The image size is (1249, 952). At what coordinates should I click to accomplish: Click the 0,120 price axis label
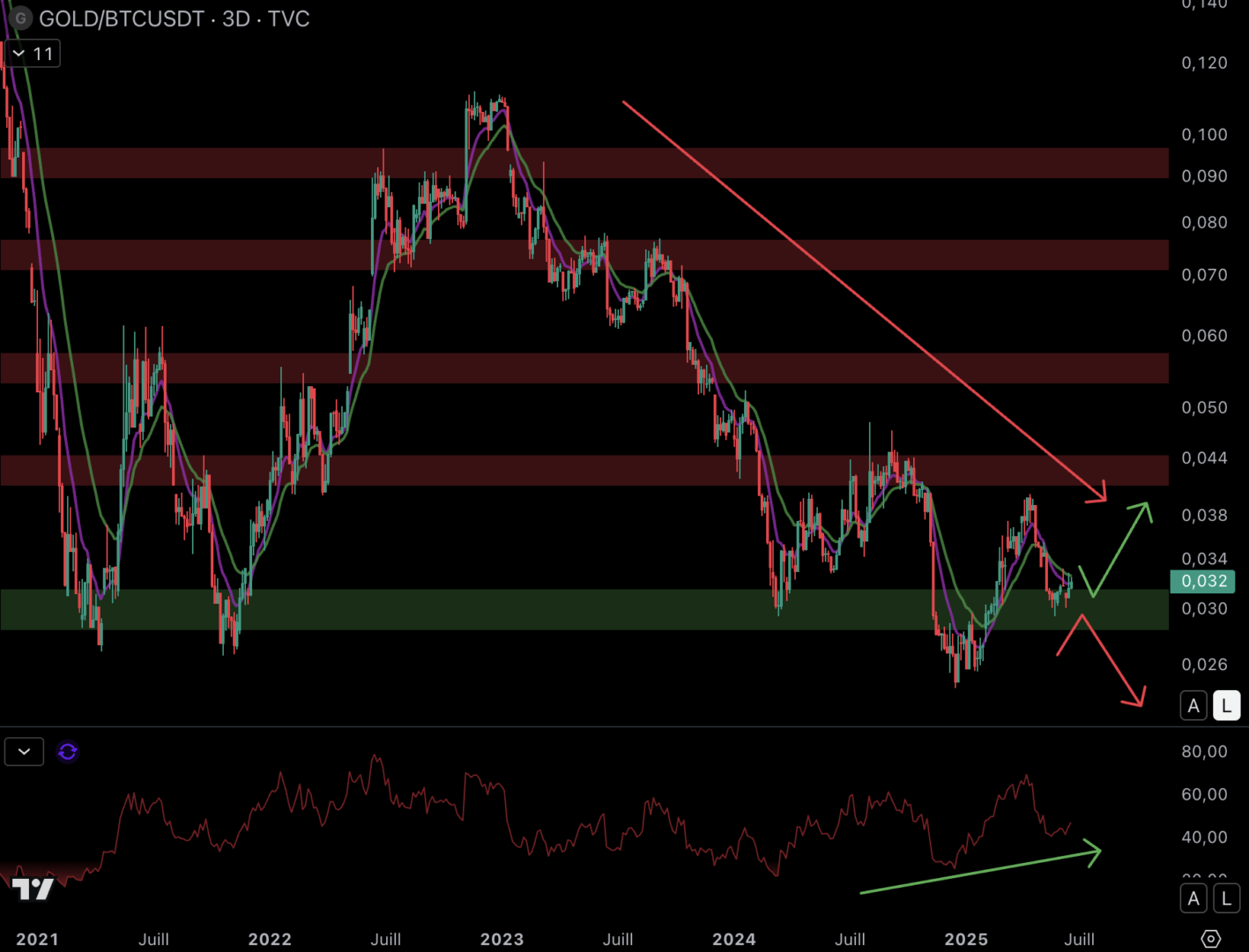1204,63
